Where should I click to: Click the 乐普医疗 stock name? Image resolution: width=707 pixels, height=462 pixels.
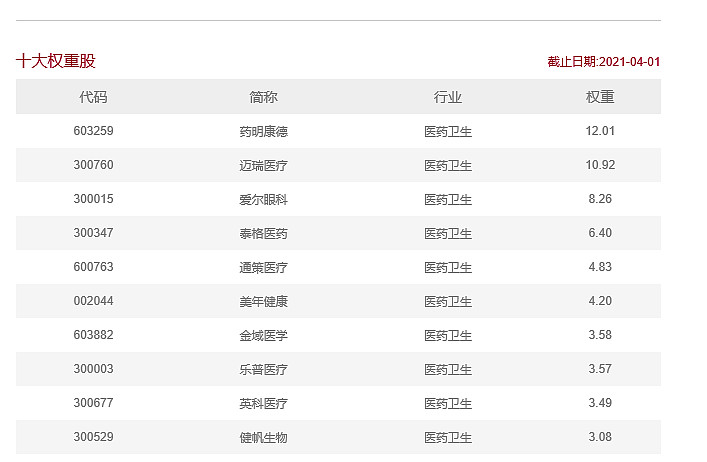tap(263, 369)
